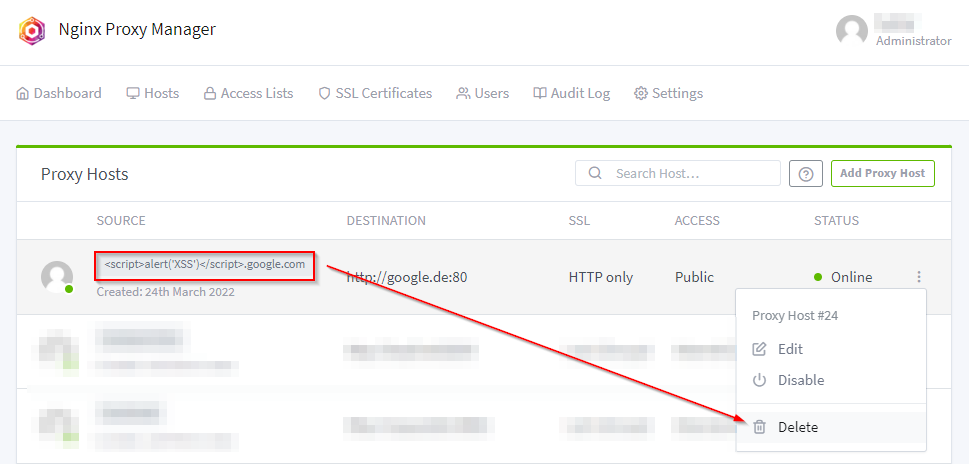Click the Edit pencil icon

point(759,349)
